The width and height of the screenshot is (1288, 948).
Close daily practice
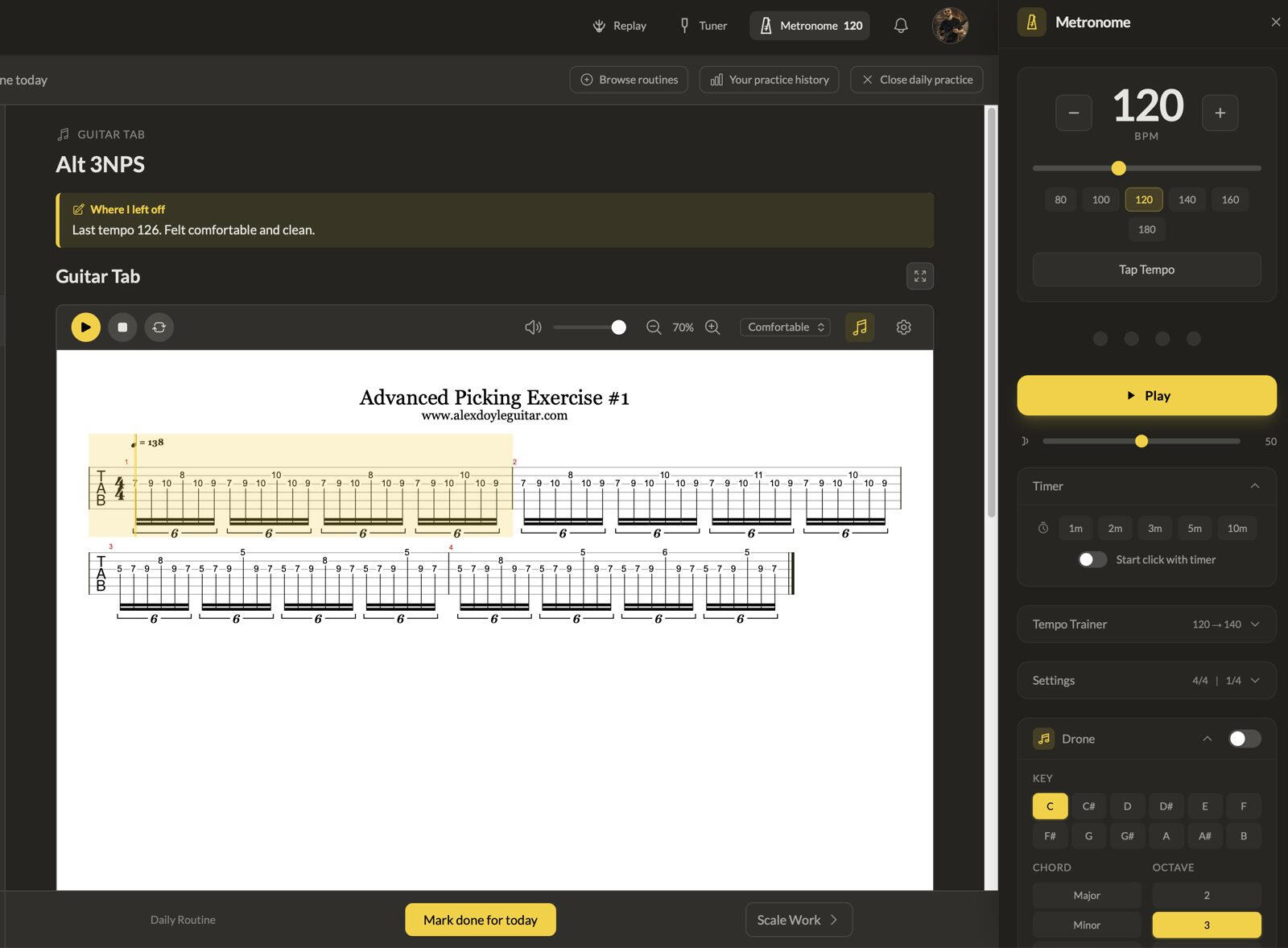tap(917, 80)
